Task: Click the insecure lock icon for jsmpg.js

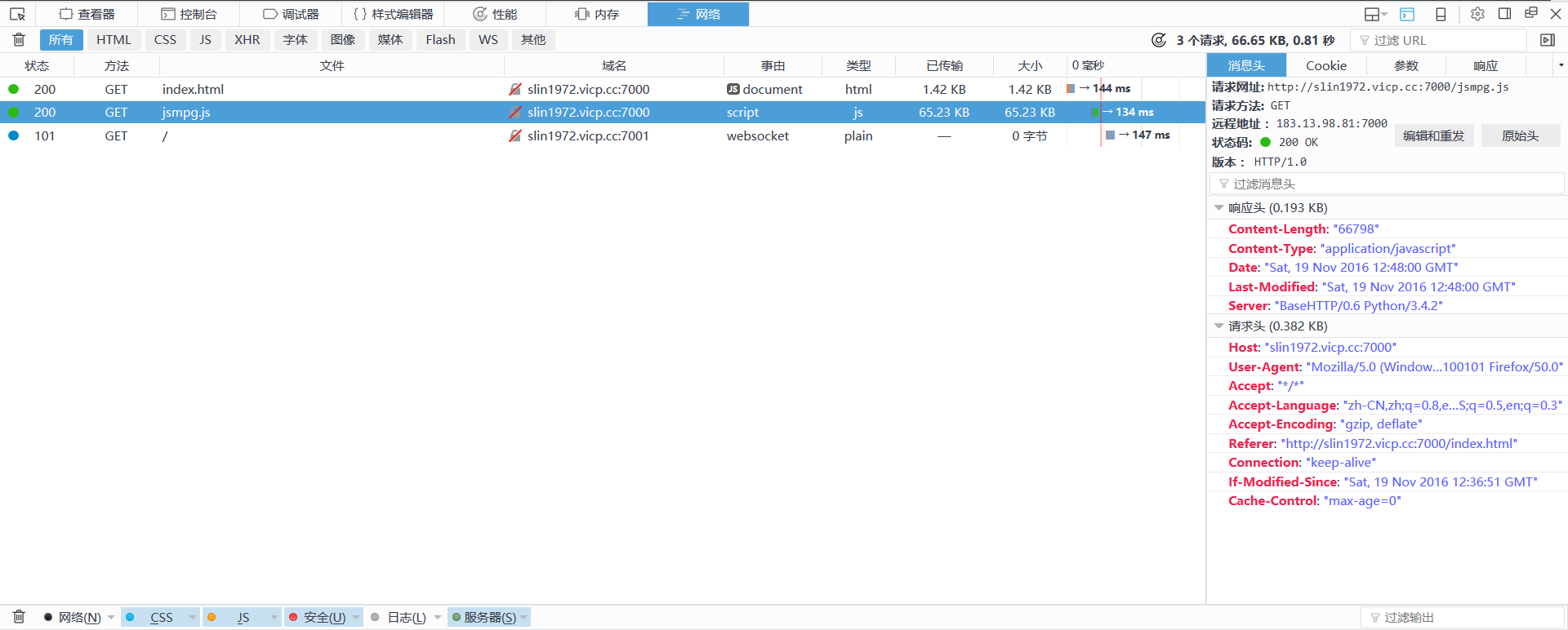Action: coord(515,112)
